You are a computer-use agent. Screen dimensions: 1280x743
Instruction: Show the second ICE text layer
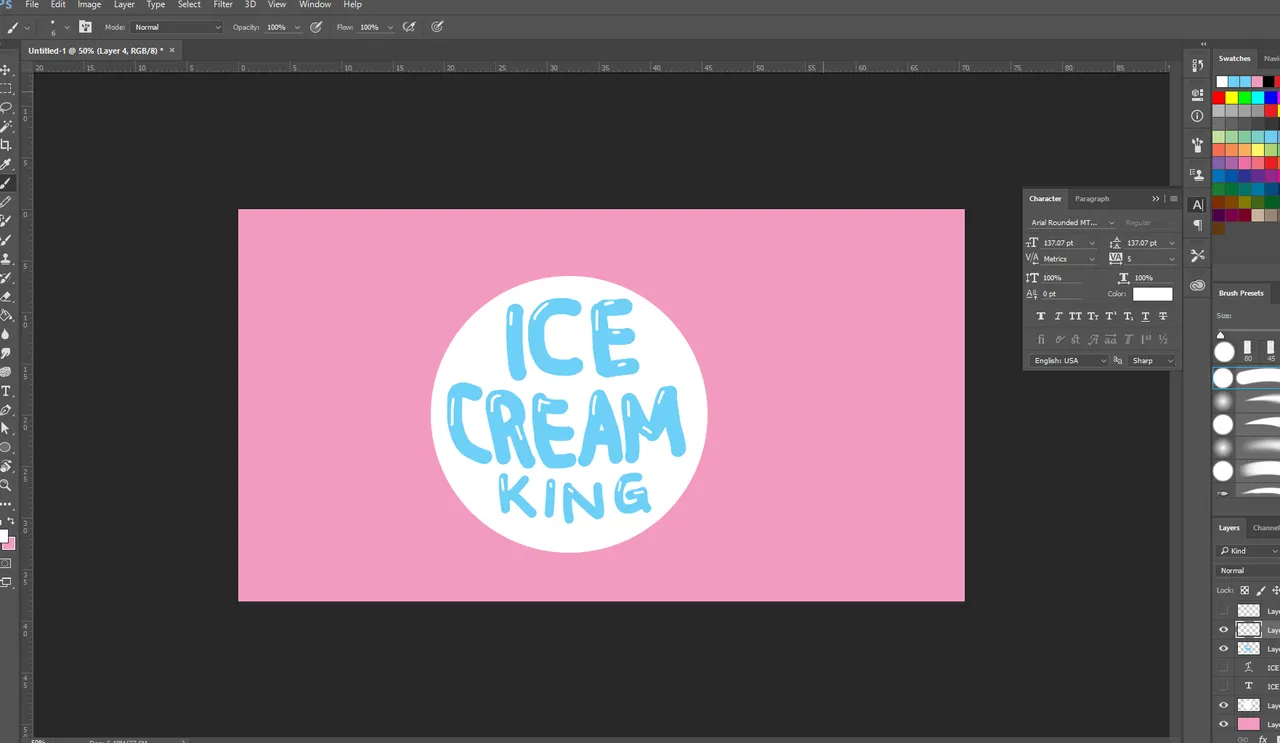click(1223, 686)
